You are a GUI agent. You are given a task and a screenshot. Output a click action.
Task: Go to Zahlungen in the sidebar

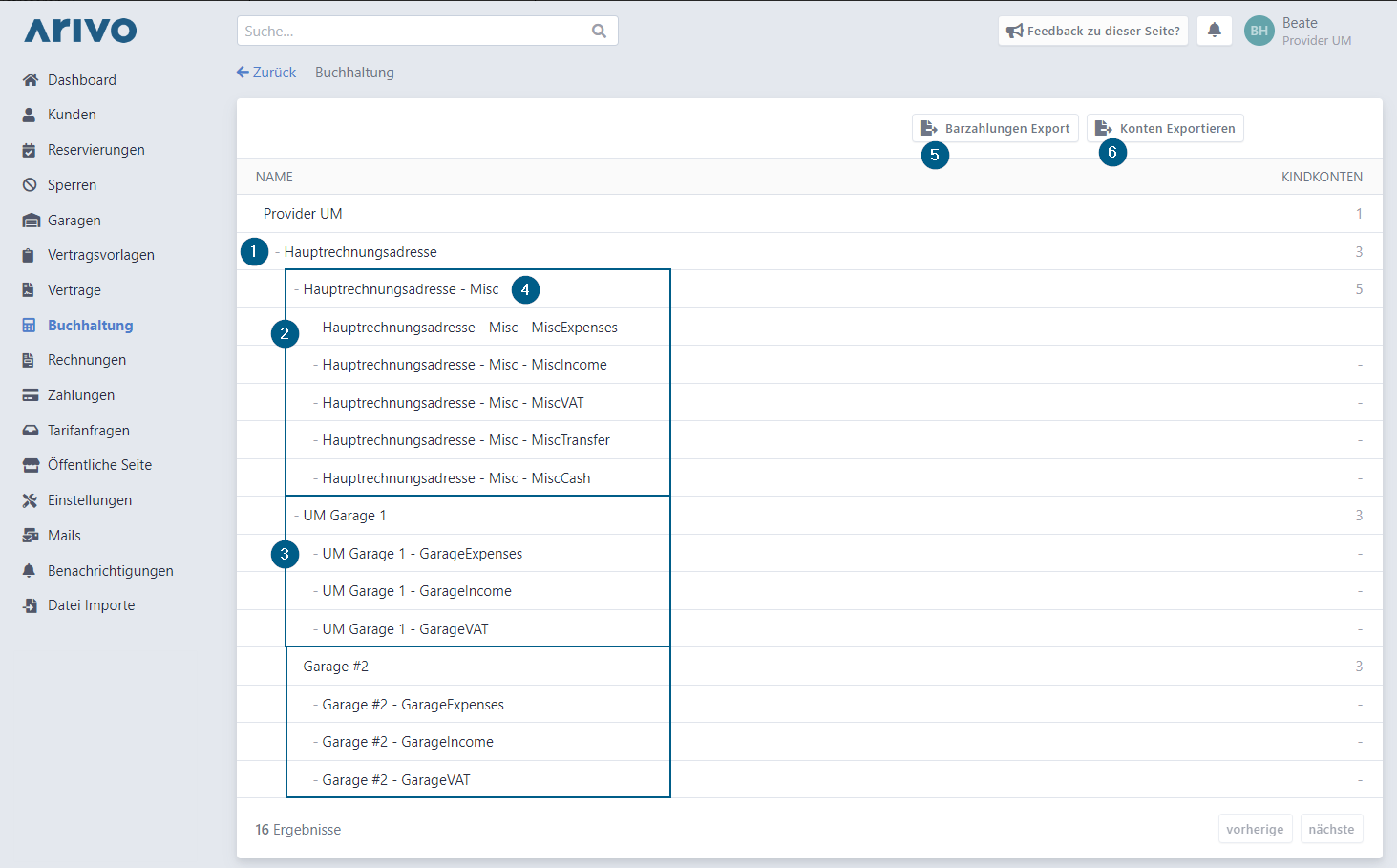pyautogui.click(x=80, y=395)
